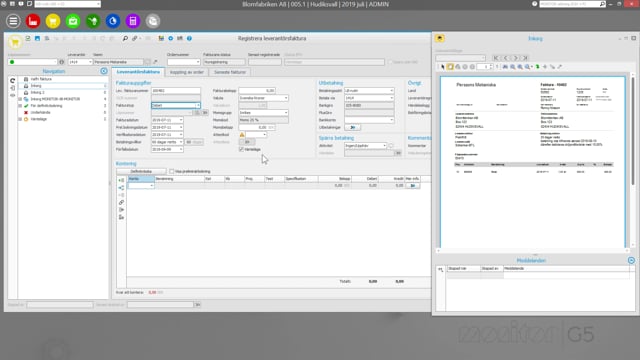This screenshot has height=360, width=640.
Task: Select Inkorg in the Navigation tree
Action: click(36, 86)
